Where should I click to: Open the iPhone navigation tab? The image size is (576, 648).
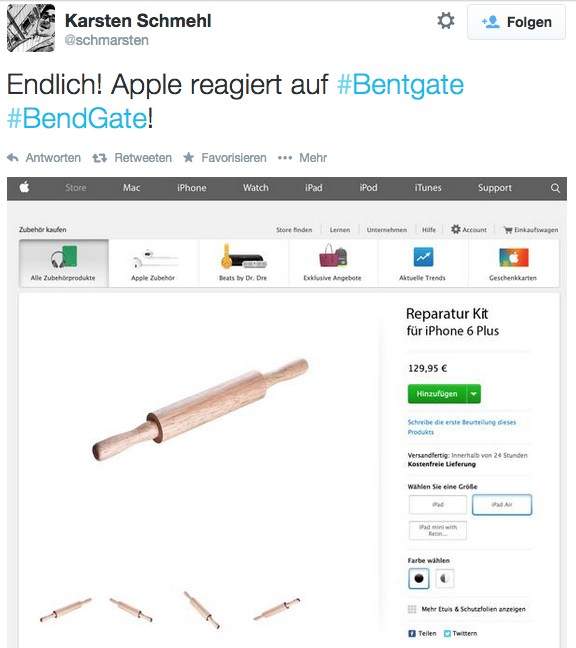(x=192, y=188)
